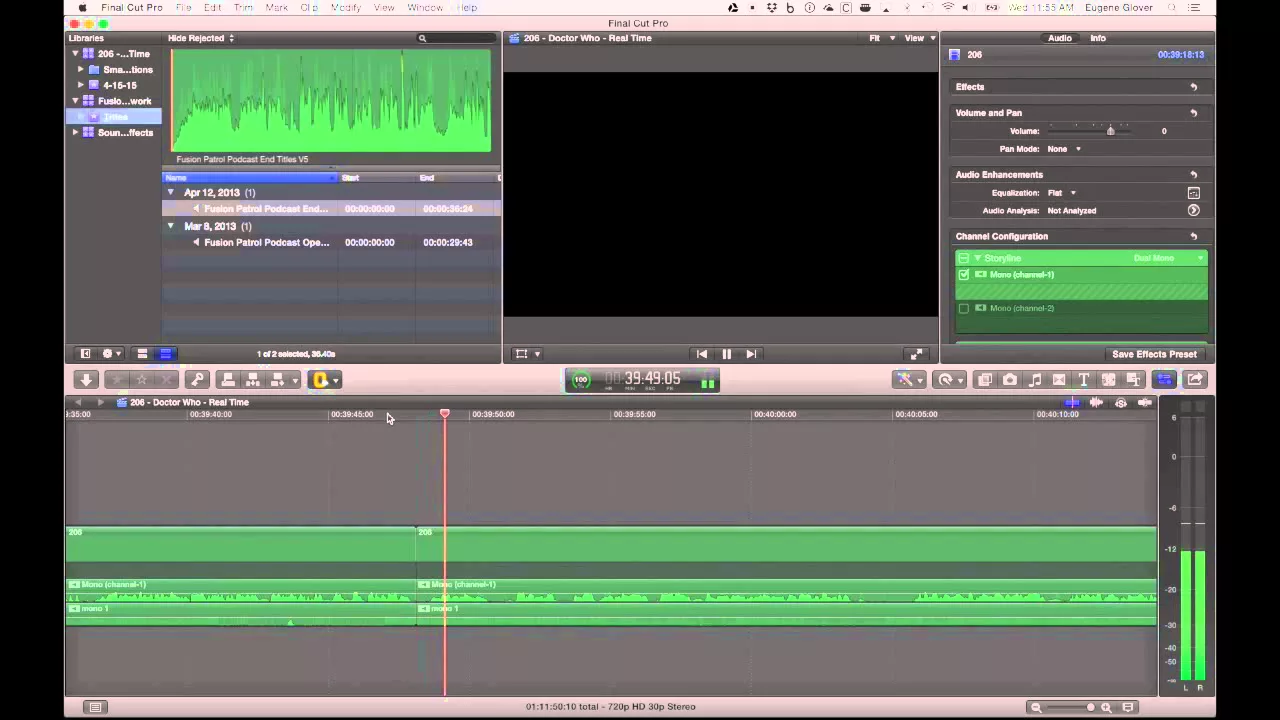This screenshot has height=720, width=1280.
Task: Collapse the Apr 12, 2013 group
Action: pyautogui.click(x=170, y=192)
